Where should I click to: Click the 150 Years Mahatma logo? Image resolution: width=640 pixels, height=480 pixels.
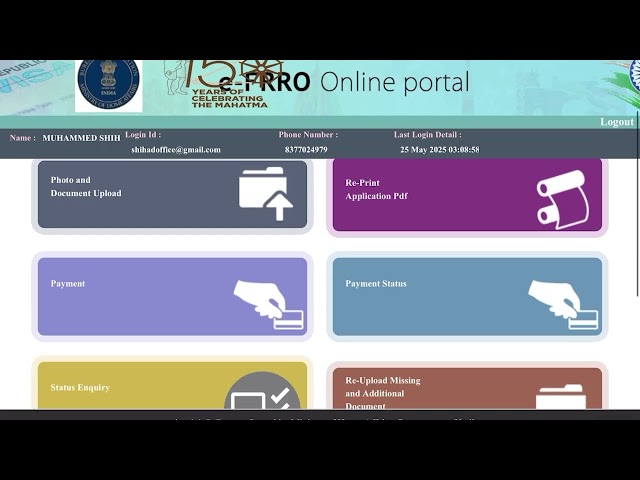coord(224,84)
